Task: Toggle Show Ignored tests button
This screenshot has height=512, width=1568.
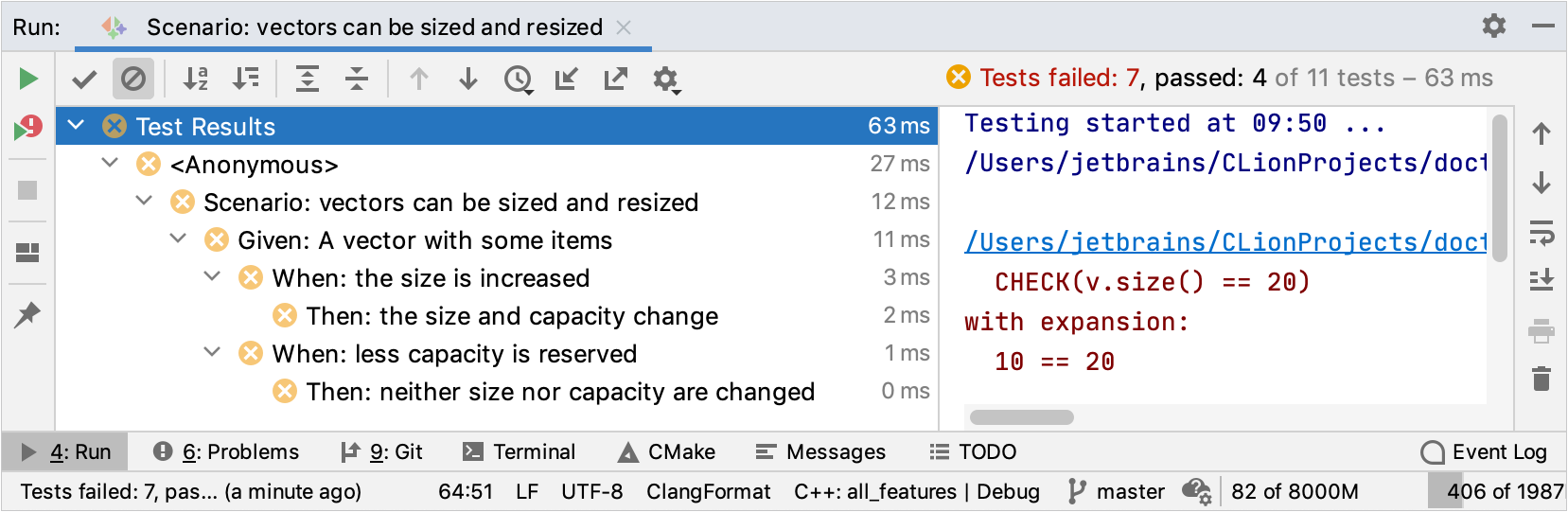Action: (133, 79)
